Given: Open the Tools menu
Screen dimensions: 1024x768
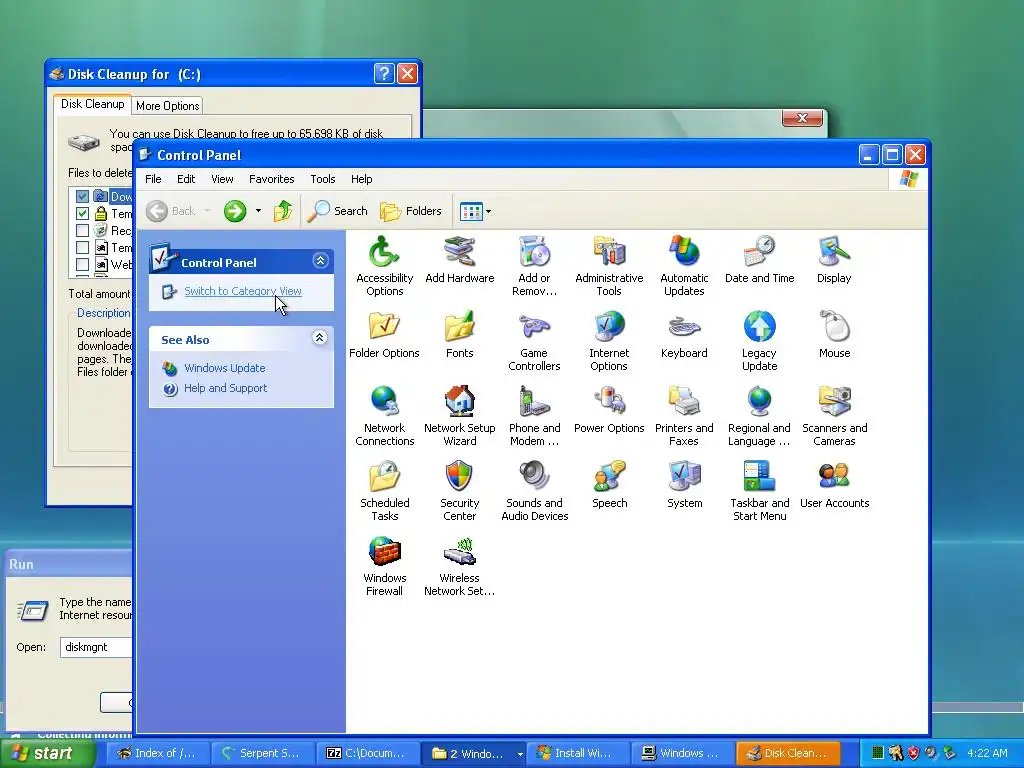Looking at the screenshot, I should tap(323, 179).
